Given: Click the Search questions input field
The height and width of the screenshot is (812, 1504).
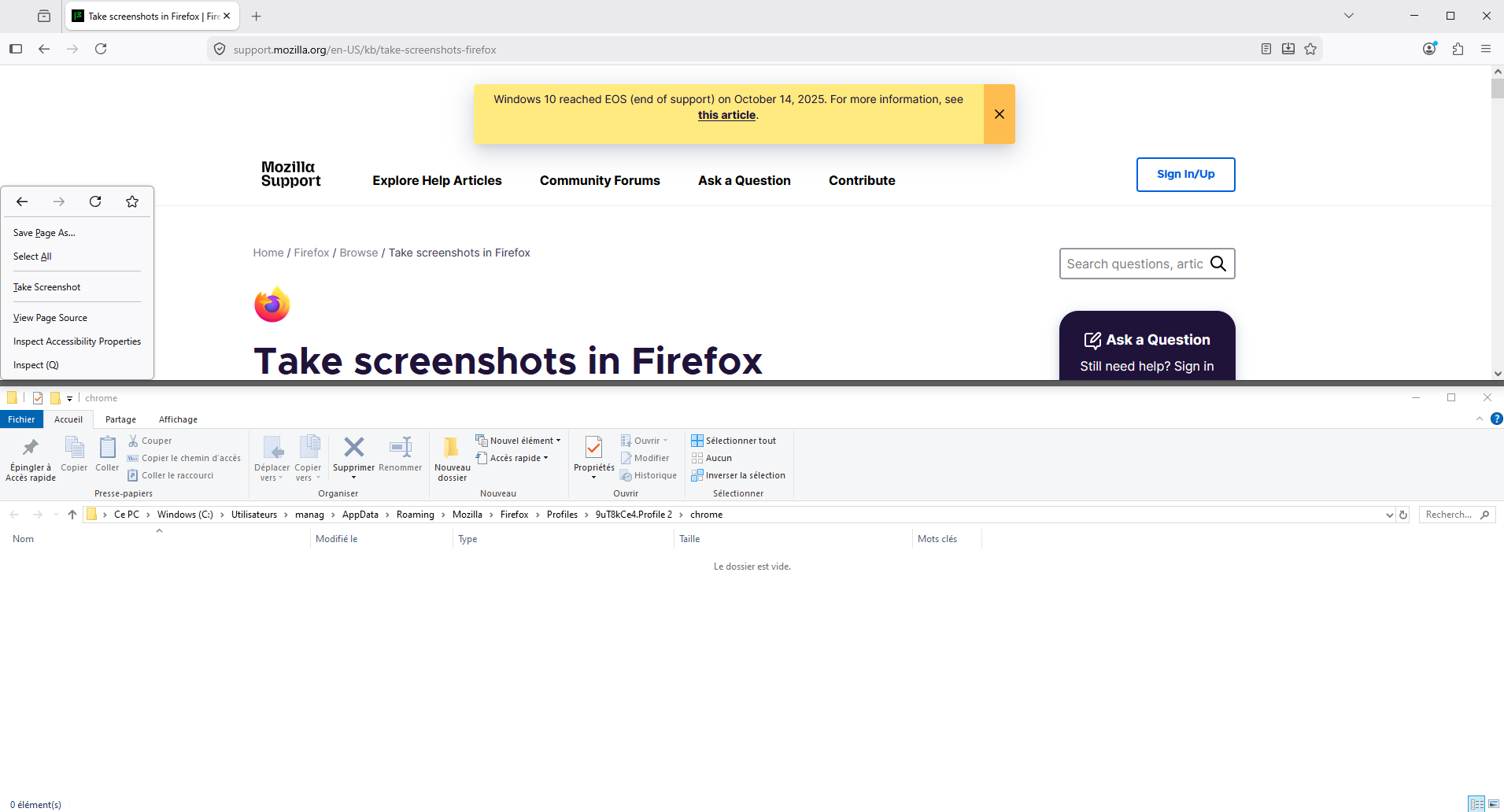Looking at the screenshot, I should pyautogui.click(x=1134, y=264).
